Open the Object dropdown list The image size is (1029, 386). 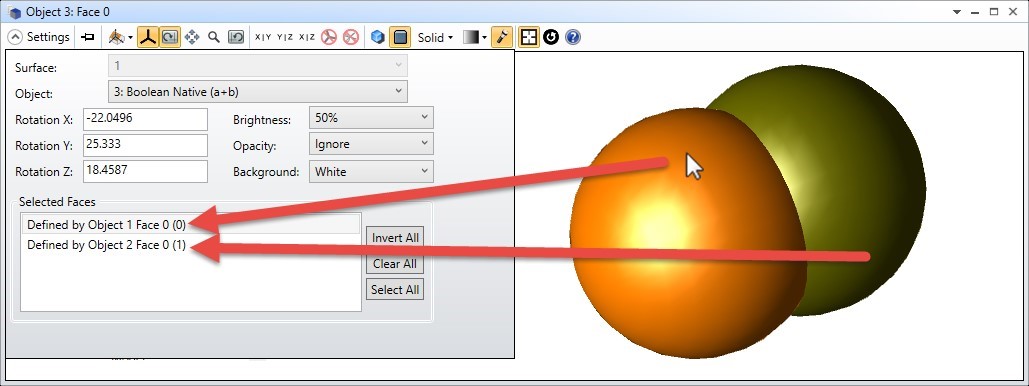pos(257,92)
